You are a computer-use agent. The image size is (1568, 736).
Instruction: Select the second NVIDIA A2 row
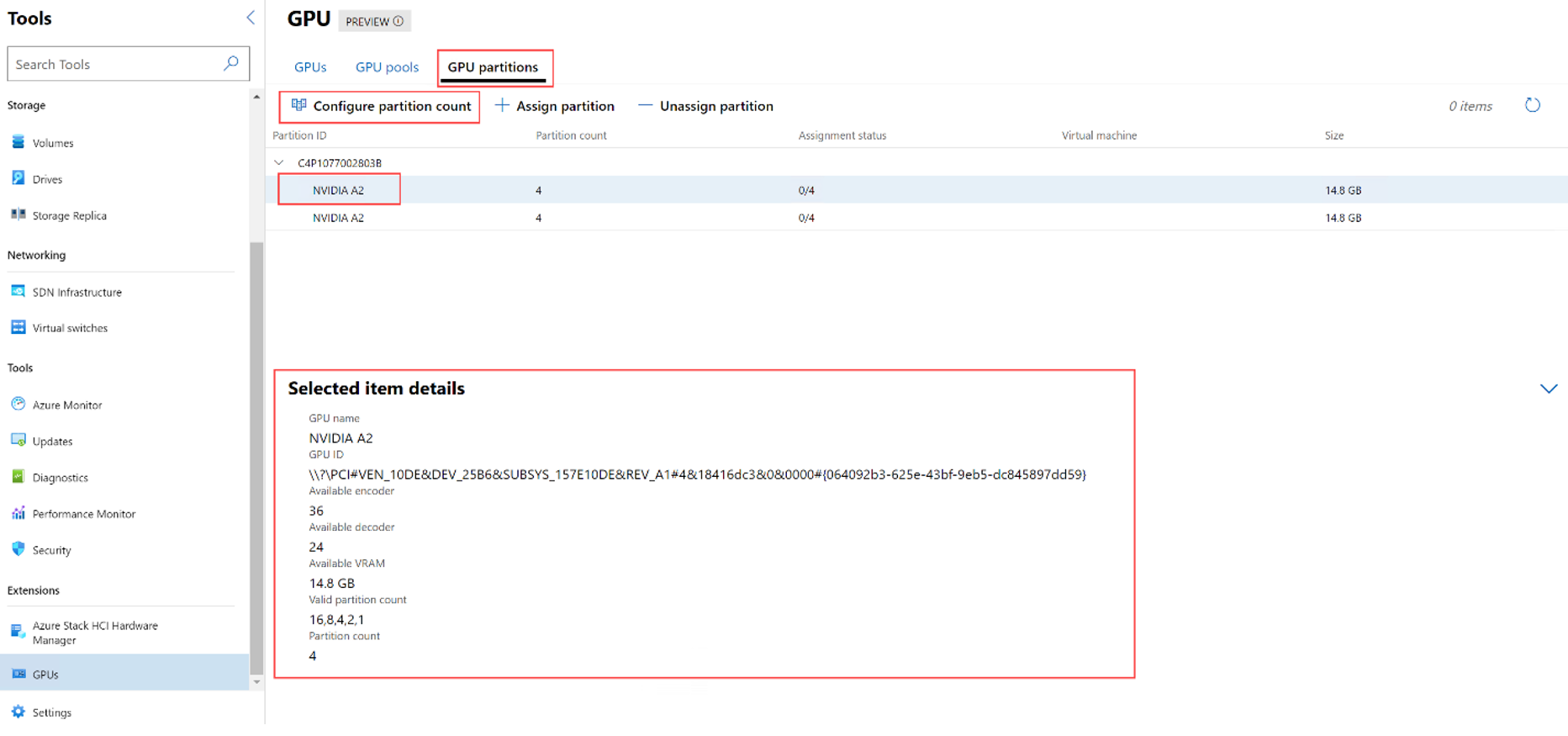(x=338, y=218)
